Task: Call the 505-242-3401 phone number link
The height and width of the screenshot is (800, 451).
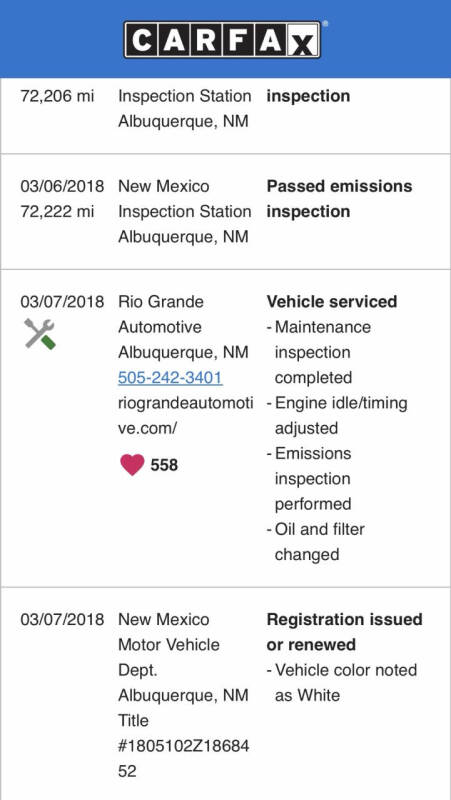Action: [170, 378]
